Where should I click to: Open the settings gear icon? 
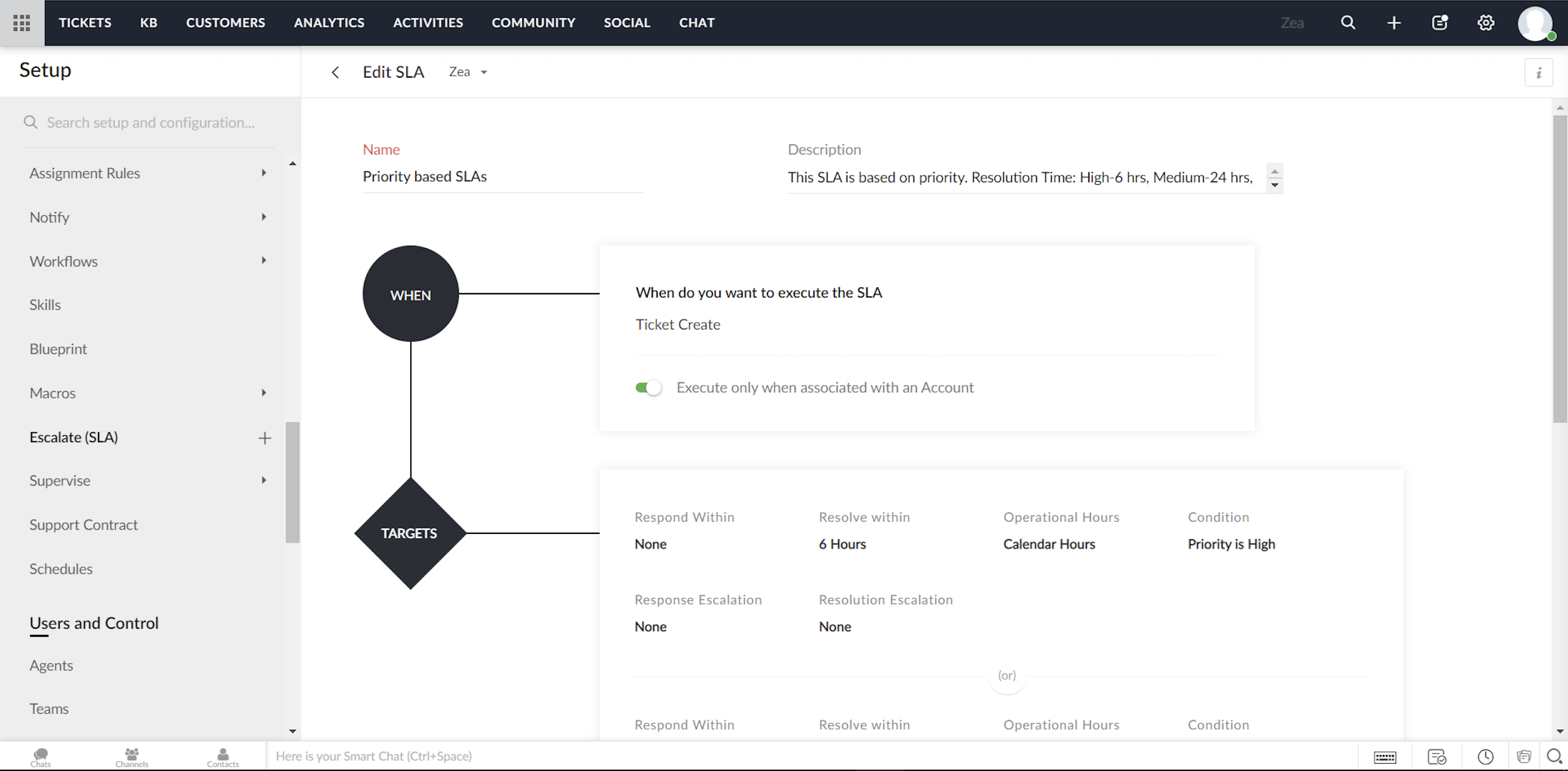coord(1485,23)
